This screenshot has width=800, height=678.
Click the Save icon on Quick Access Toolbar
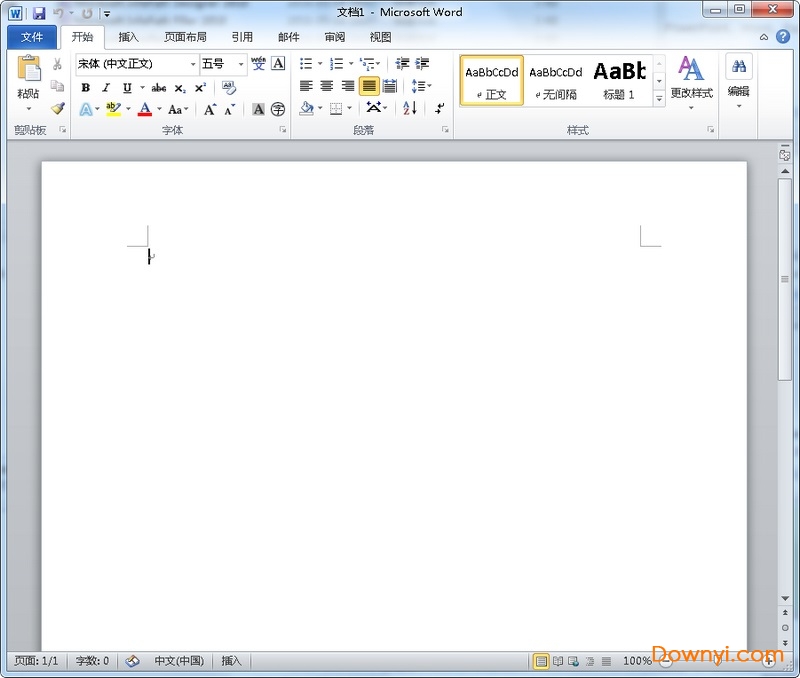coord(38,11)
